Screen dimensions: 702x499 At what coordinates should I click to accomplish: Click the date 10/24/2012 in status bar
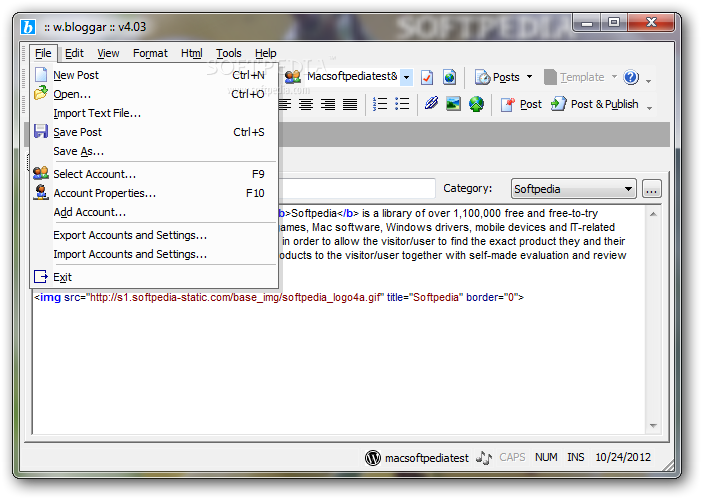[623, 457]
